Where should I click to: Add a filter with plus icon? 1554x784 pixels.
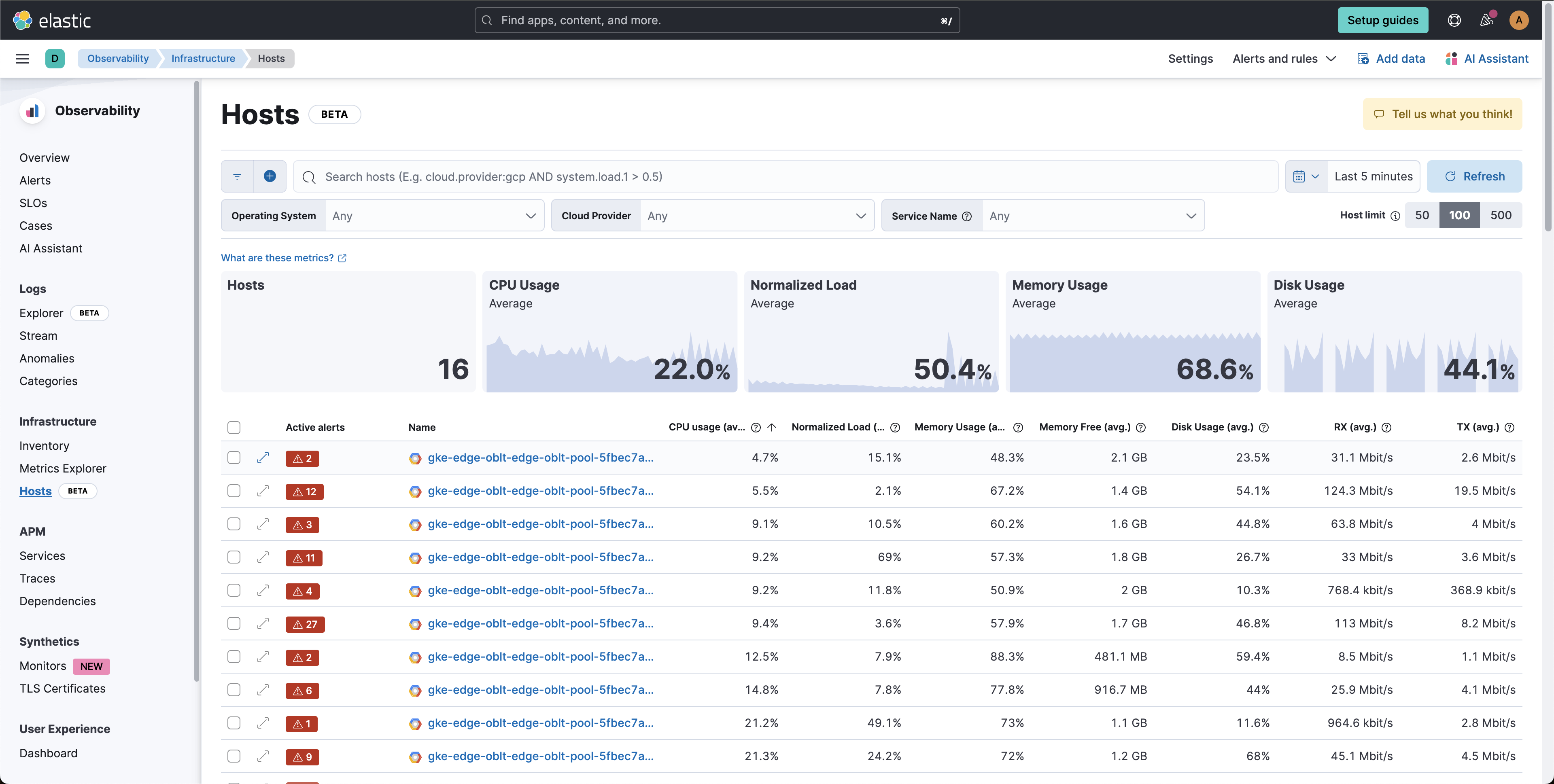(x=270, y=176)
